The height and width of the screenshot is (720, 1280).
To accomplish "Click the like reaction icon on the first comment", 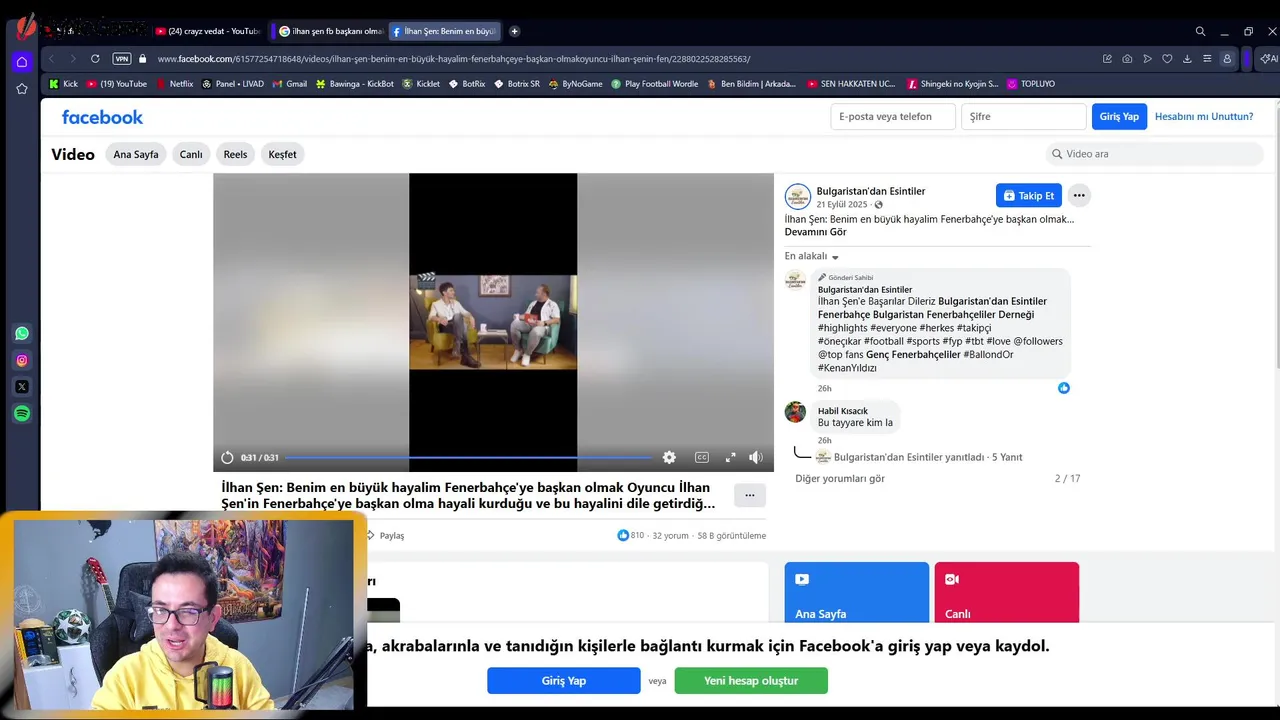I will click(1064, 388).
